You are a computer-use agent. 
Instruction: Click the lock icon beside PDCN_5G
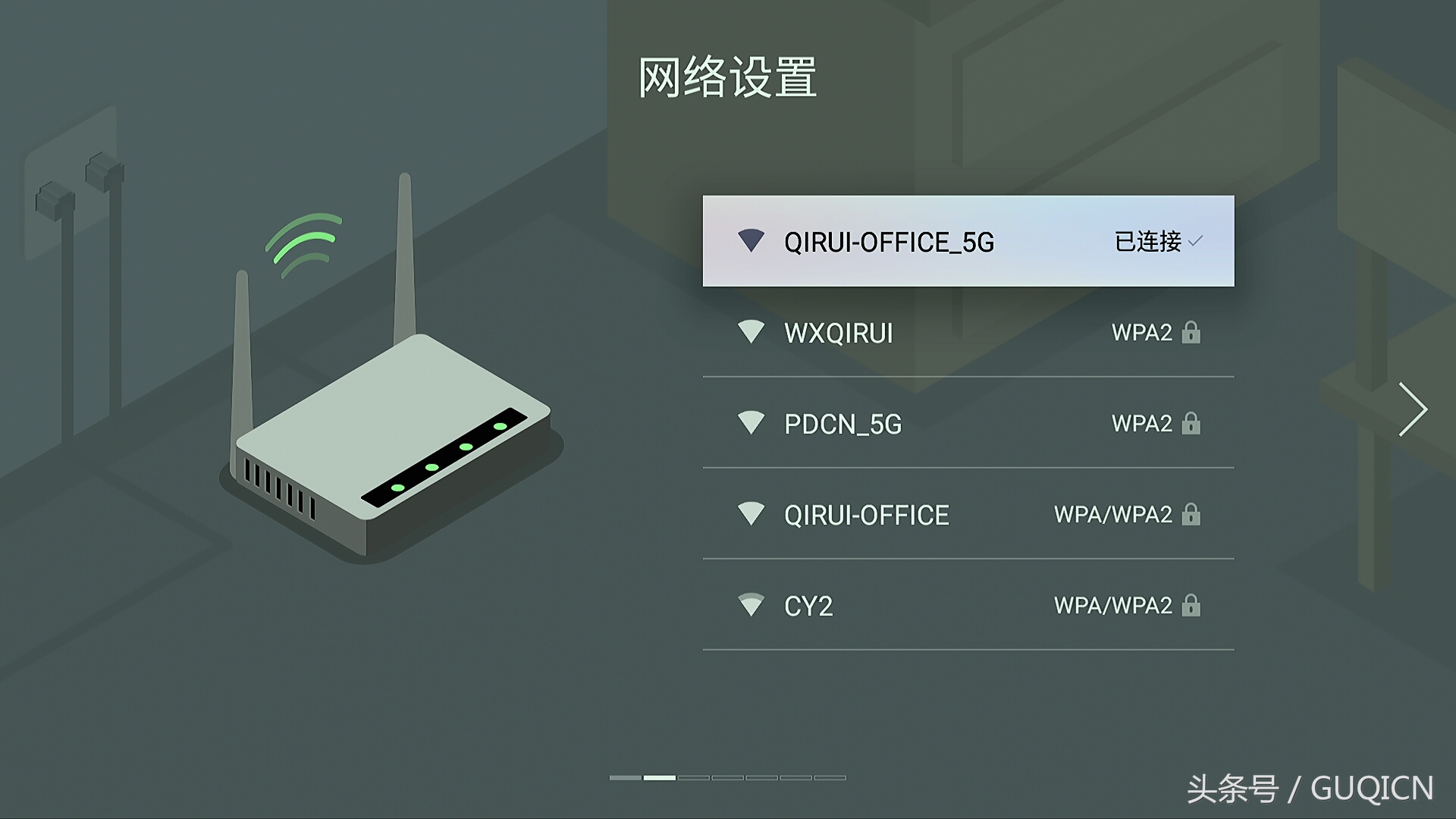(1191, 422)
